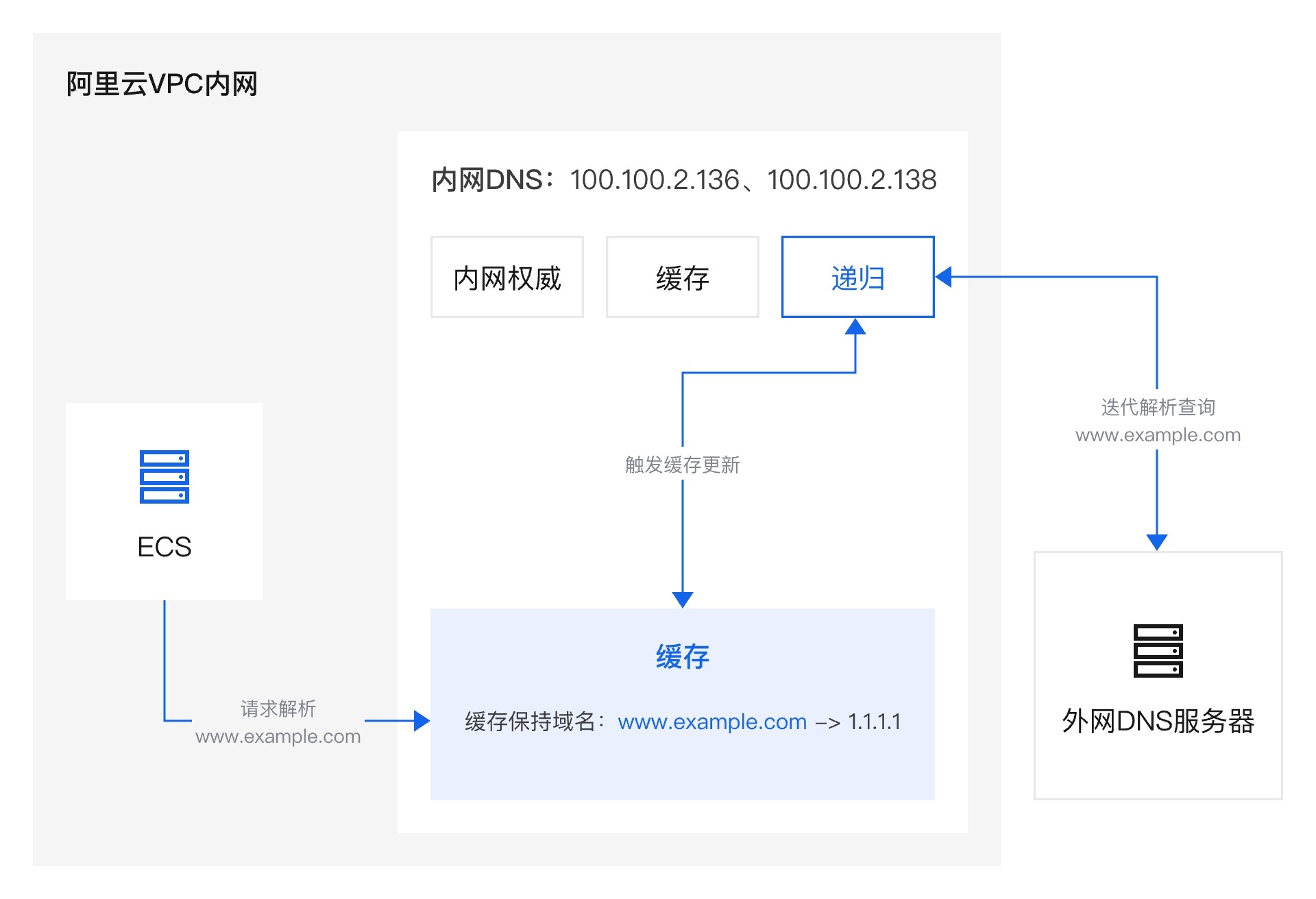Click the 触发缓存更新 label
This screenshot has height=899, width=1316.
[682, 465]
